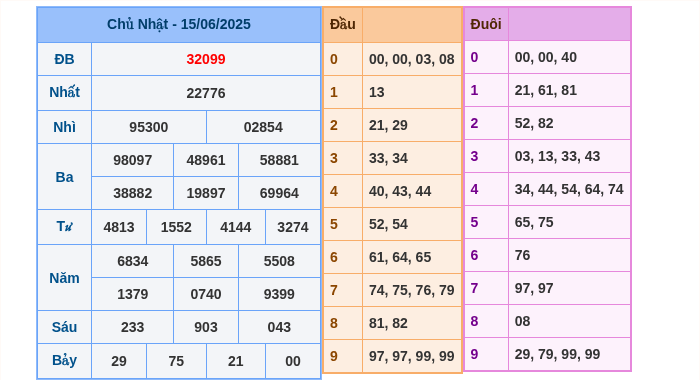700x380 pixels.
Task: Select seventh prize number 75
Action: (x=176, y=361)
